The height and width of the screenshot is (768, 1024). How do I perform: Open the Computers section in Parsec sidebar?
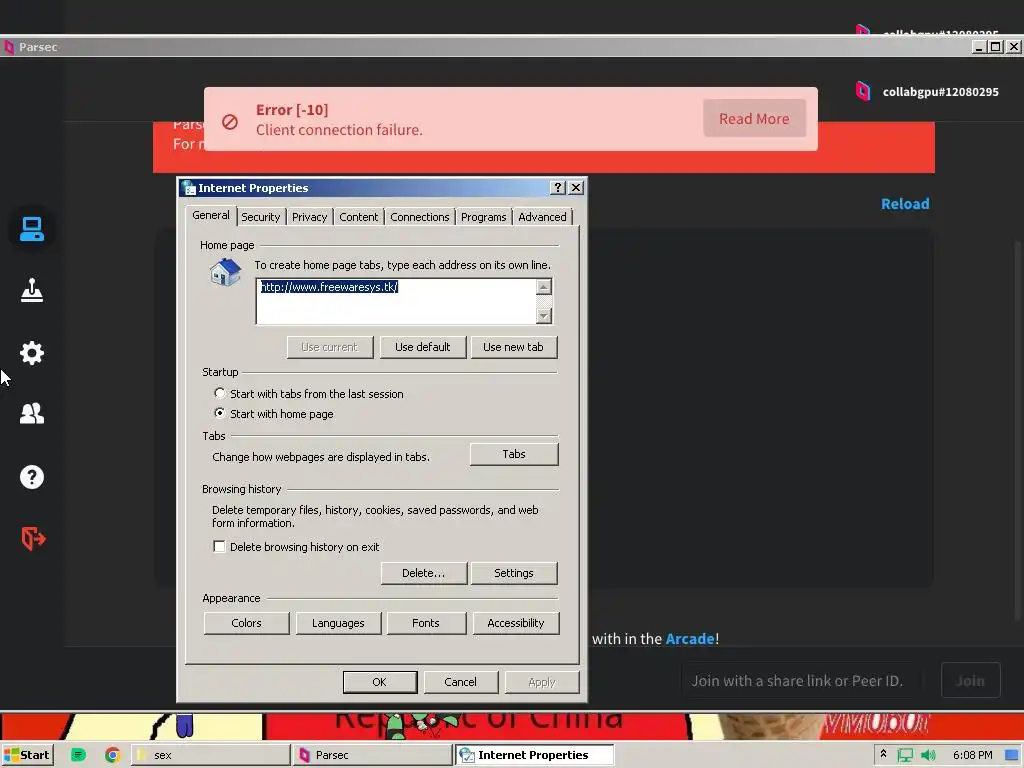pos(31,229)
